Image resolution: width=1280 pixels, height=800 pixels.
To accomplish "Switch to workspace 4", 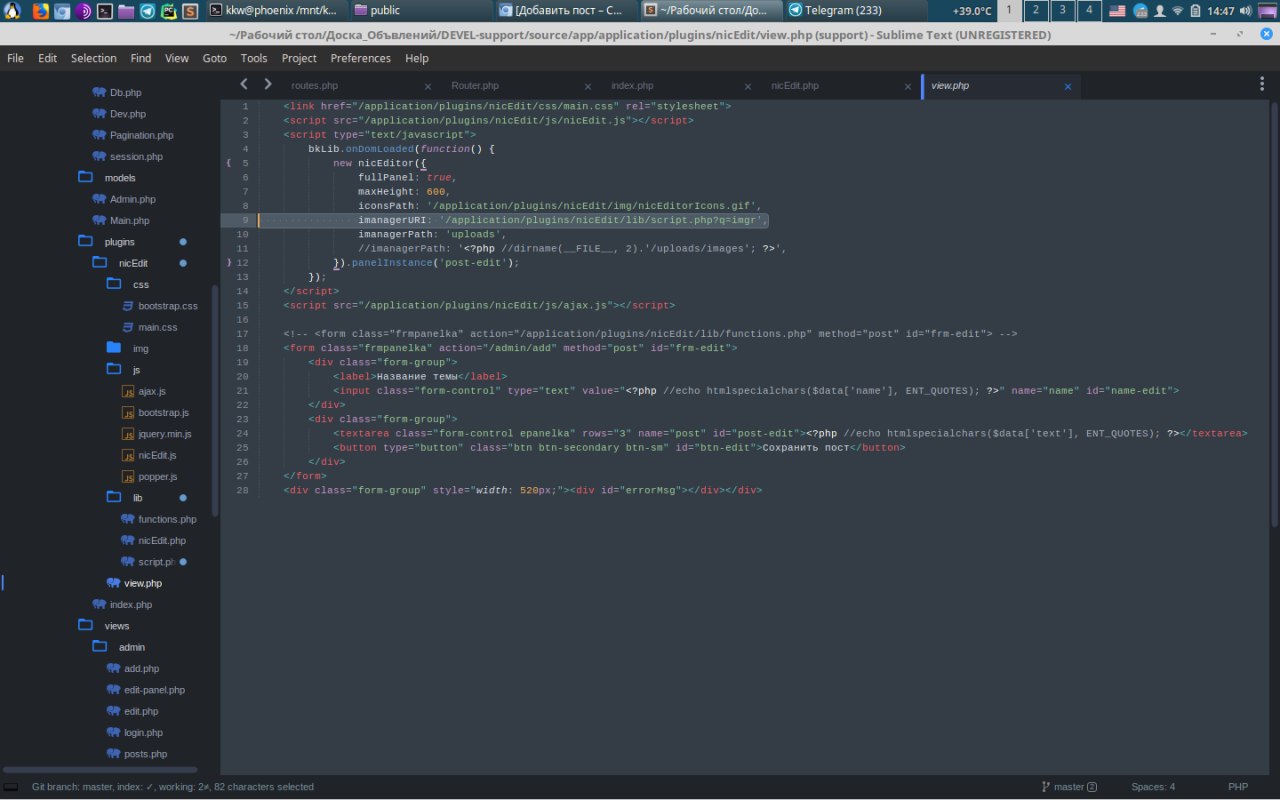I will [x=1088, y=10].
